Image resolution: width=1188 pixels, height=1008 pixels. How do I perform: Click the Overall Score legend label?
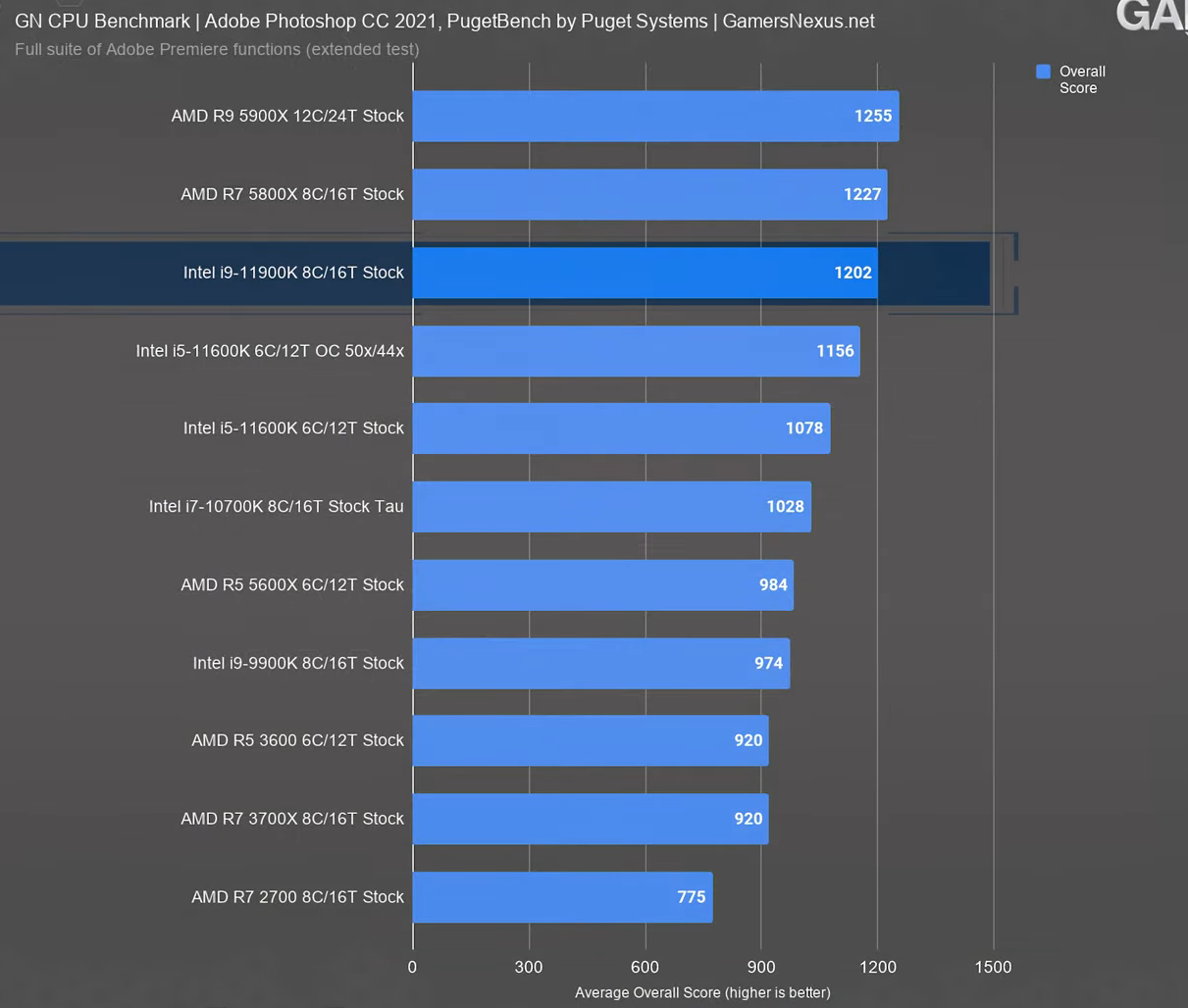1081,79
